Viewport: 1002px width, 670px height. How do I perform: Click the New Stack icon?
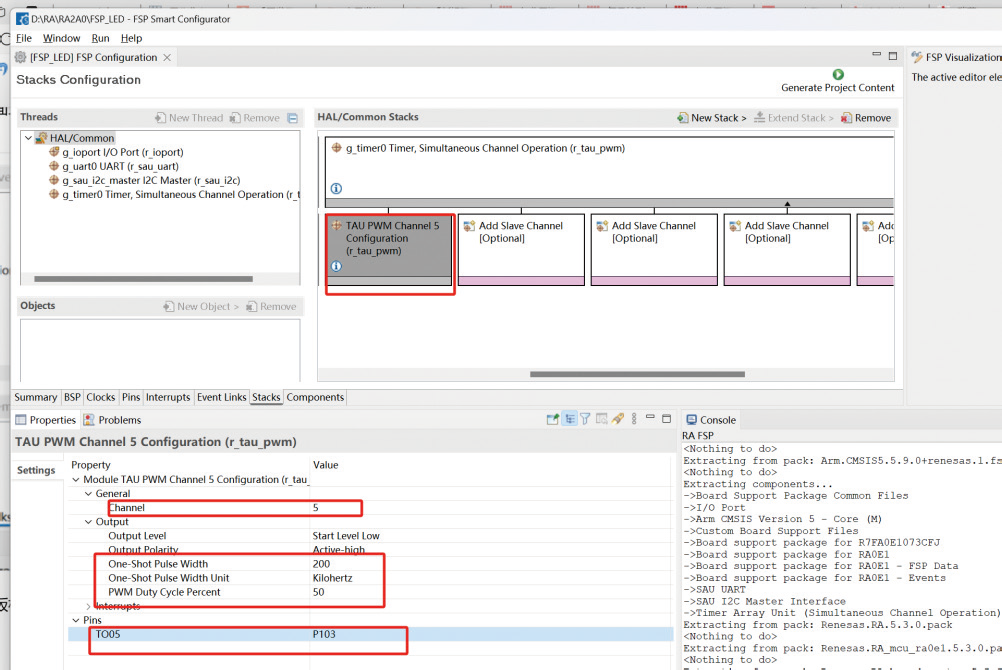682,118
